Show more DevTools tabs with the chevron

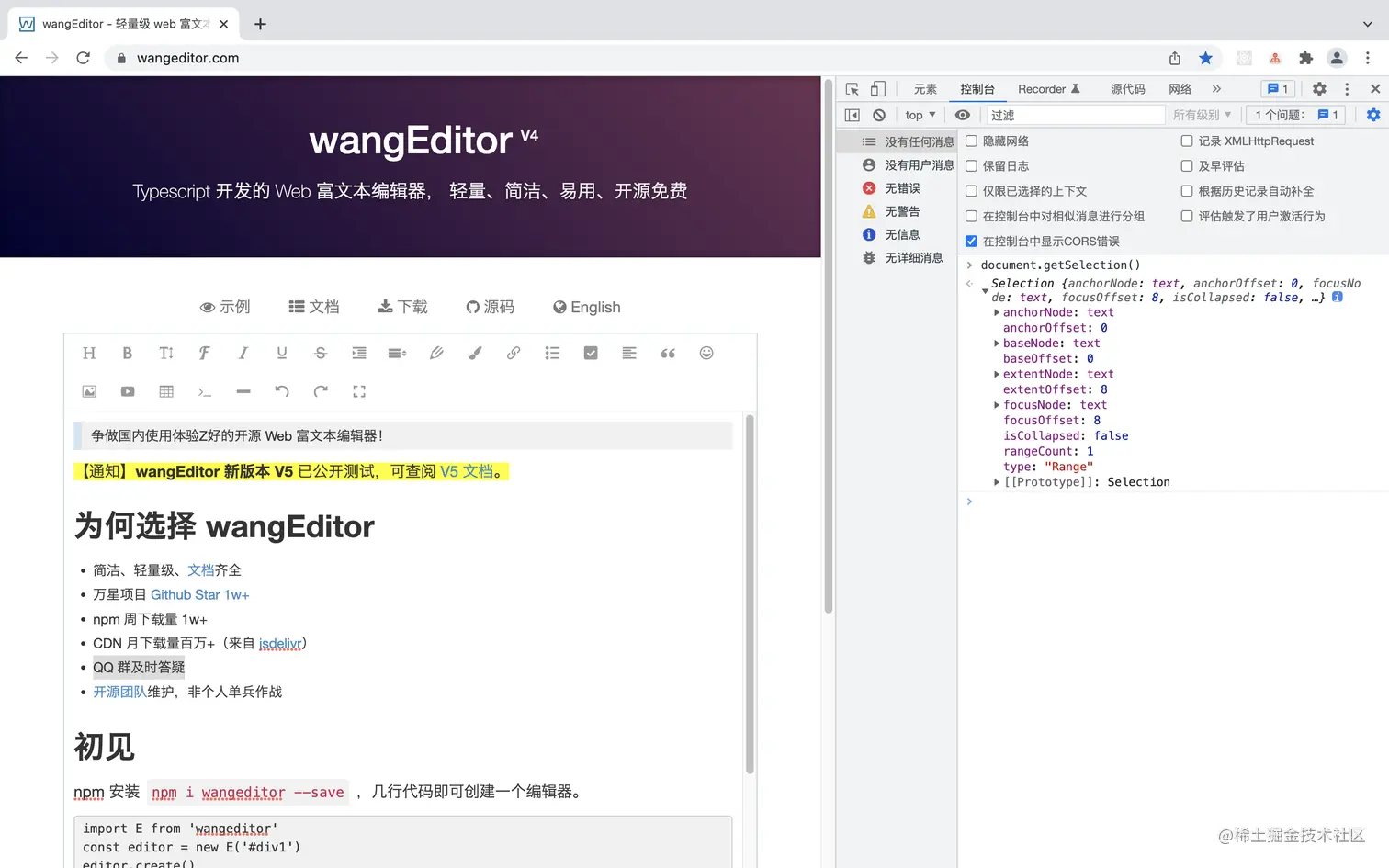(1216, 89)
